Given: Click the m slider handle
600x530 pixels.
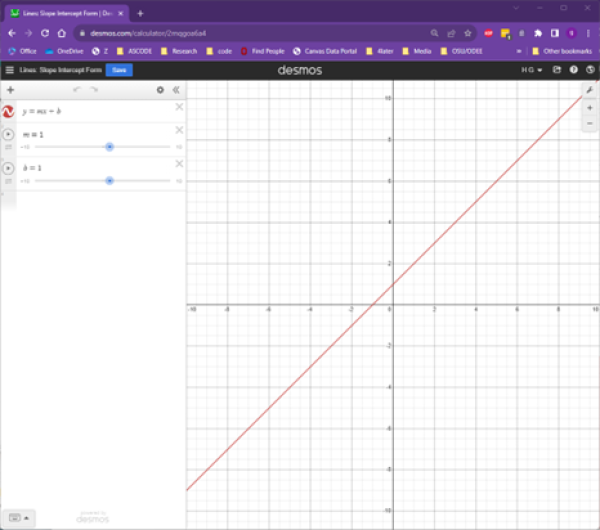Looking at the screenshot, I should (109, 147).
